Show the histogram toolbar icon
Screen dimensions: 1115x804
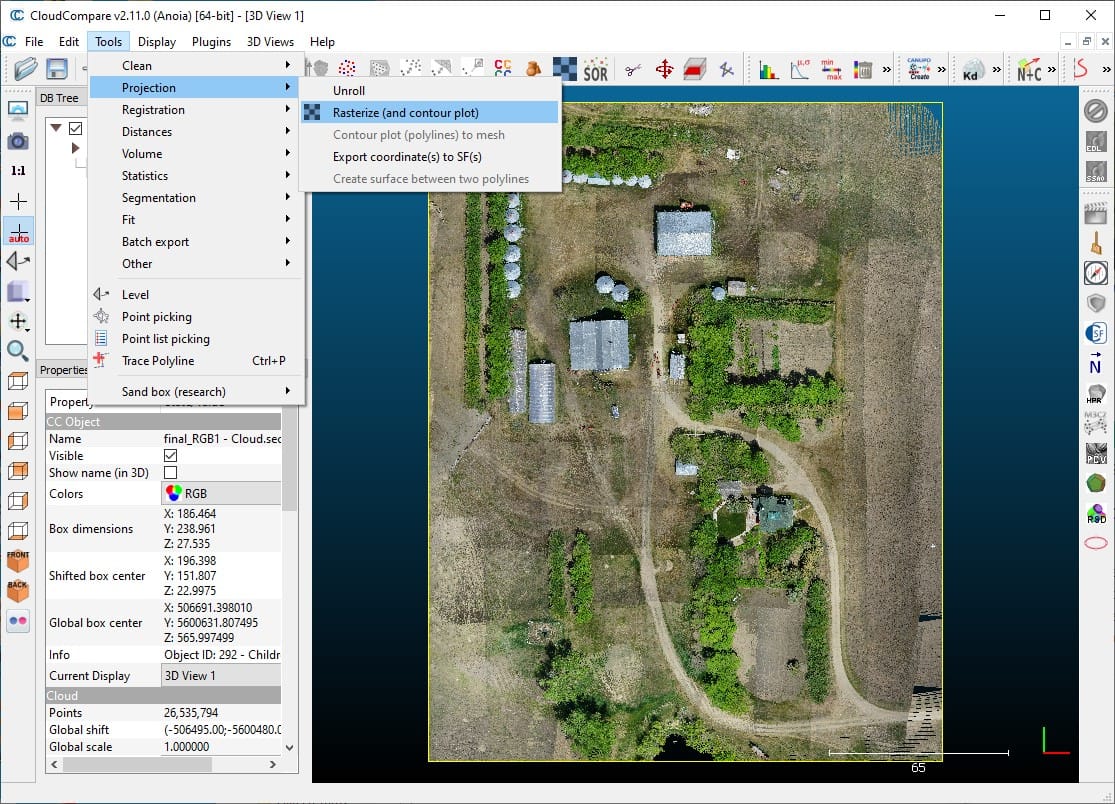[x=769, y=69]
